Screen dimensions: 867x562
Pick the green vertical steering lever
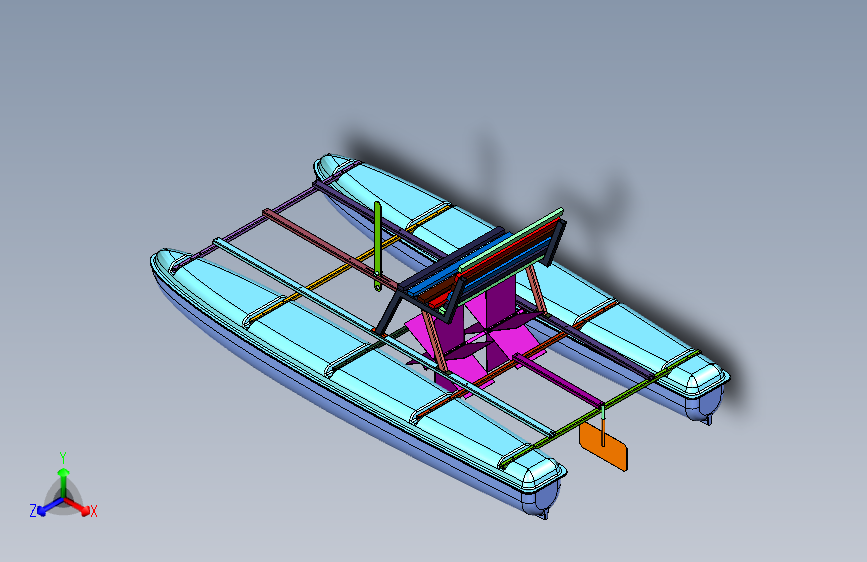tap(378, 246)
